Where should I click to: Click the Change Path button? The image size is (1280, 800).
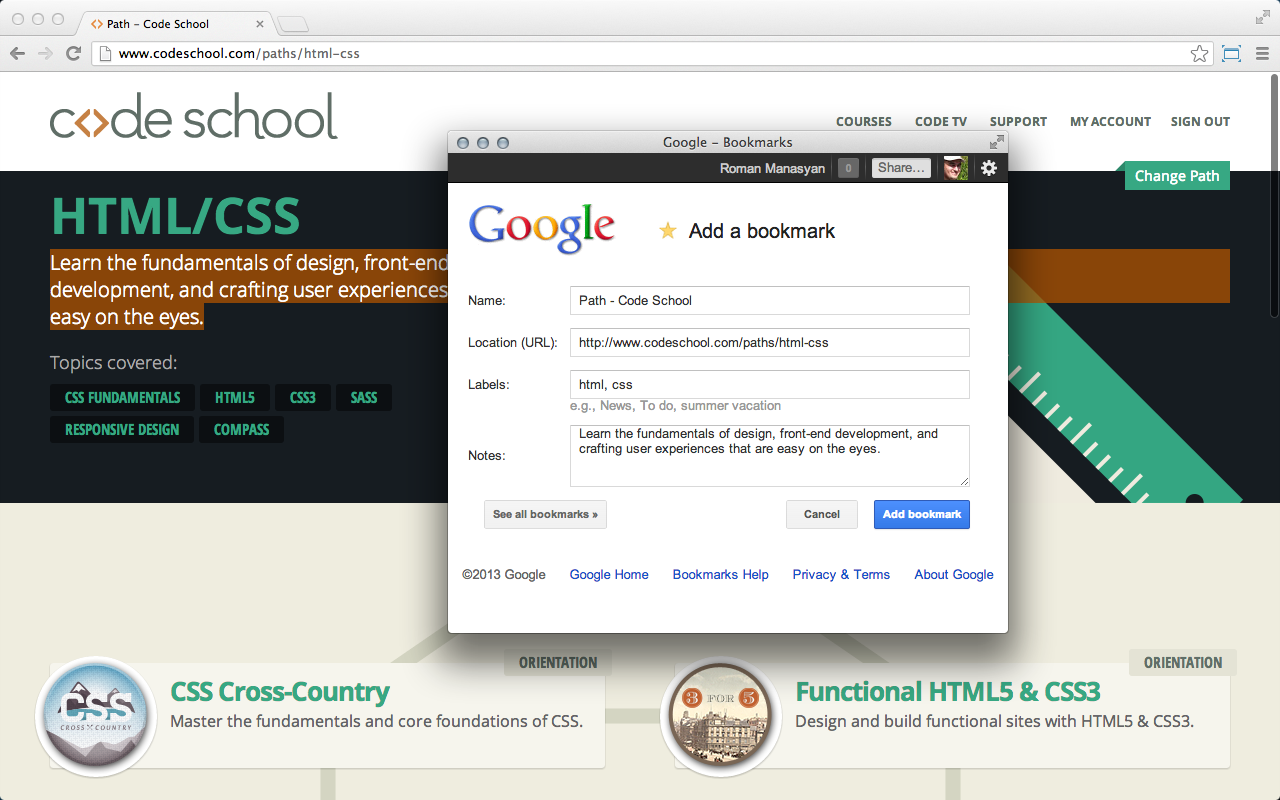pyautogui.click(x=1177, y=176)
